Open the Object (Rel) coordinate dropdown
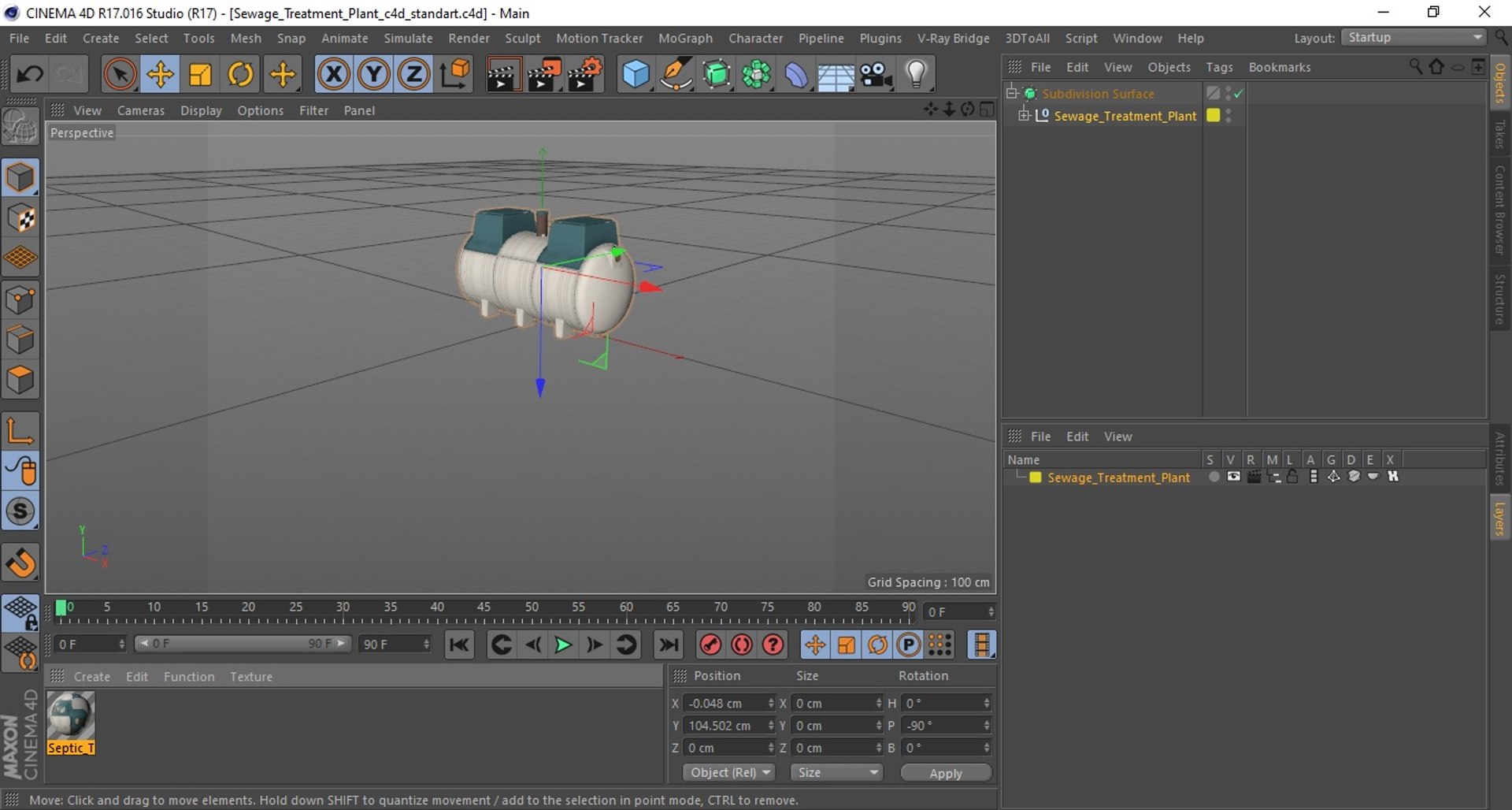Image resolution: width=1512 pixels, height=810 pixels. [x=728, y=773]
